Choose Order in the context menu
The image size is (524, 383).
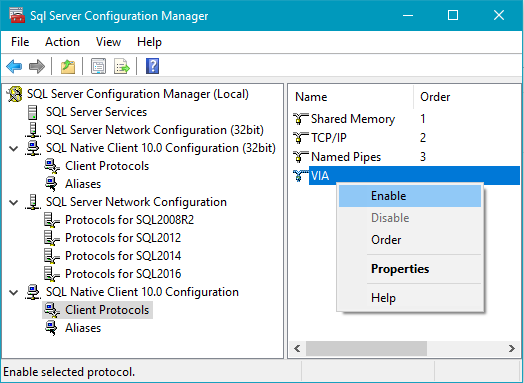coord(410,240)
